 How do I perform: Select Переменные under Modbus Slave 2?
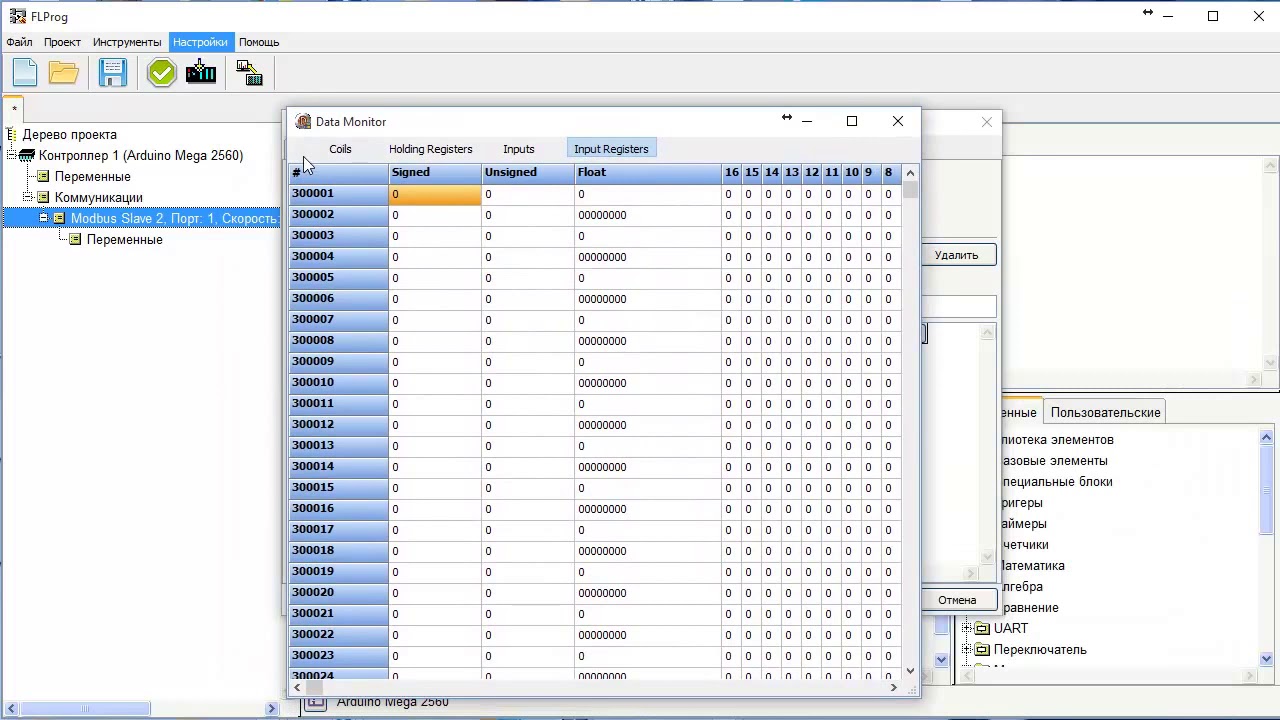tap(124, 240)
